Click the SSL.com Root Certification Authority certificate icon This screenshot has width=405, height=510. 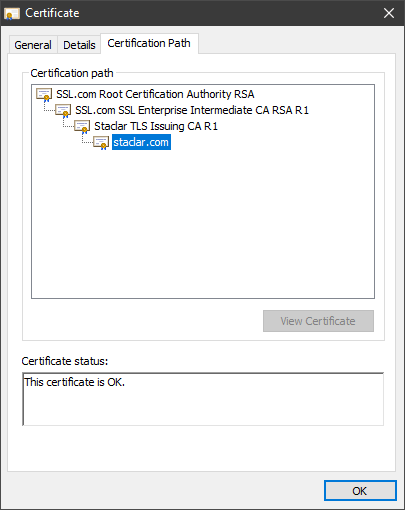(x=44, y=95)
